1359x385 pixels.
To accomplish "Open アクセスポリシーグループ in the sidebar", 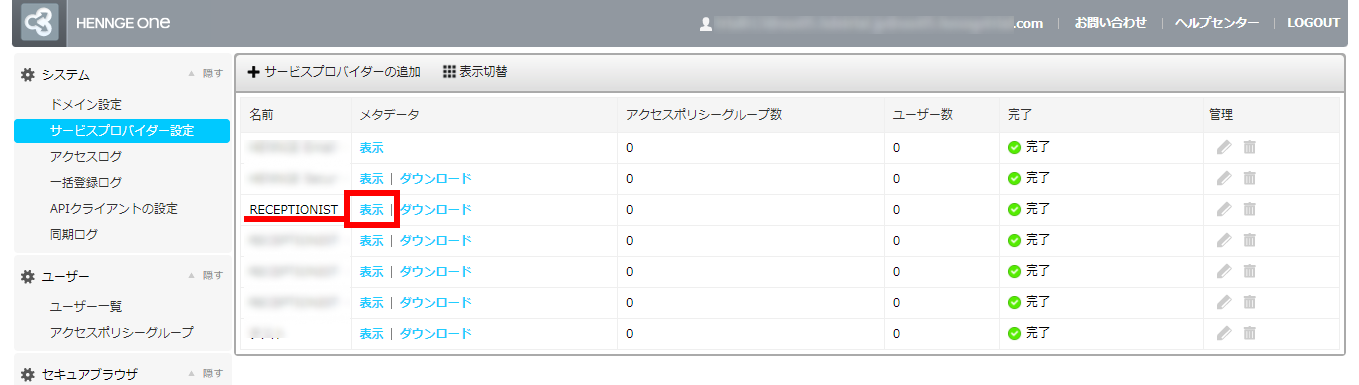I will coord(121,332).
